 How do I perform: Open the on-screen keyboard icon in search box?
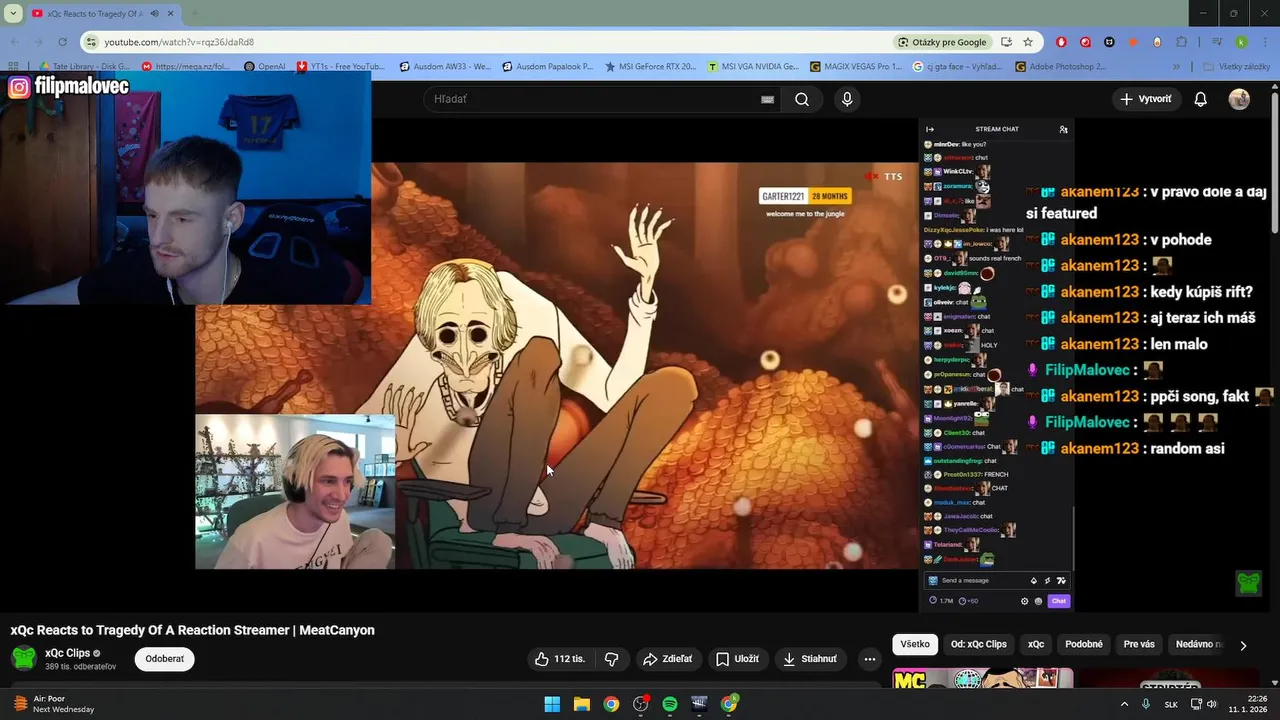pyautogui.click(x=767, y=99)
